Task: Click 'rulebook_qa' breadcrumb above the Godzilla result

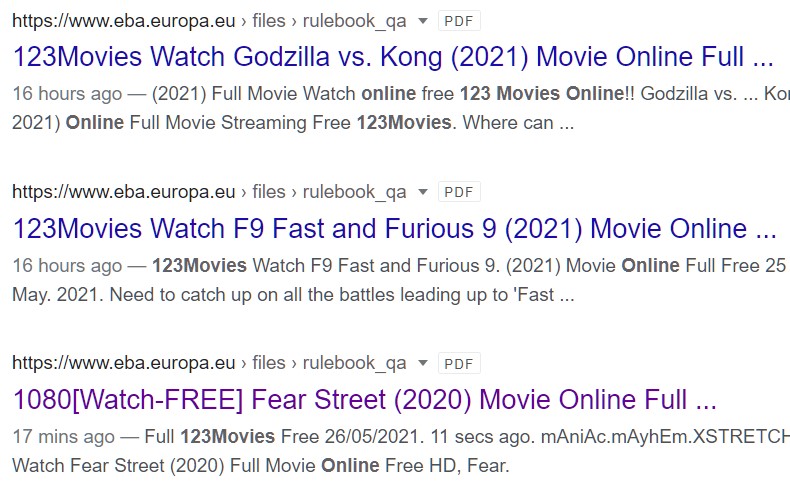Action: point(354,22)
